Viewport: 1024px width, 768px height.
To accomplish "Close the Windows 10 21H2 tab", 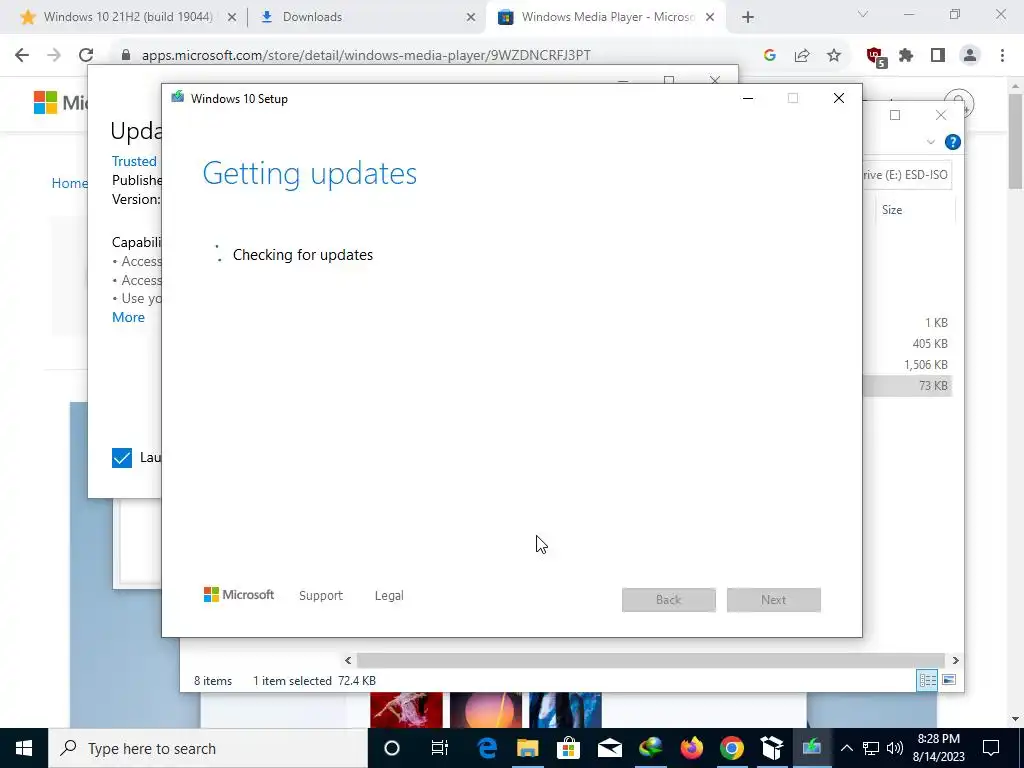I will click(232, 18).
